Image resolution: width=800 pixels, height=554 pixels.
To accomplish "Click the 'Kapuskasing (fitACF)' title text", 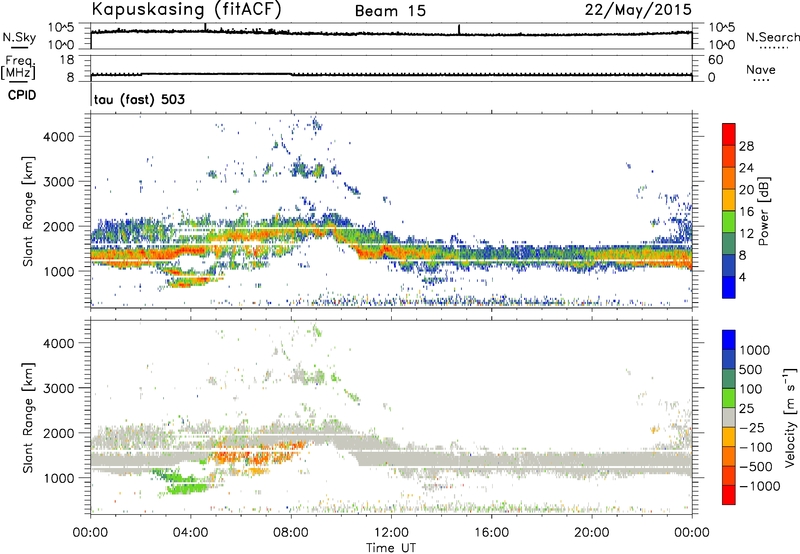I will 186,10.
